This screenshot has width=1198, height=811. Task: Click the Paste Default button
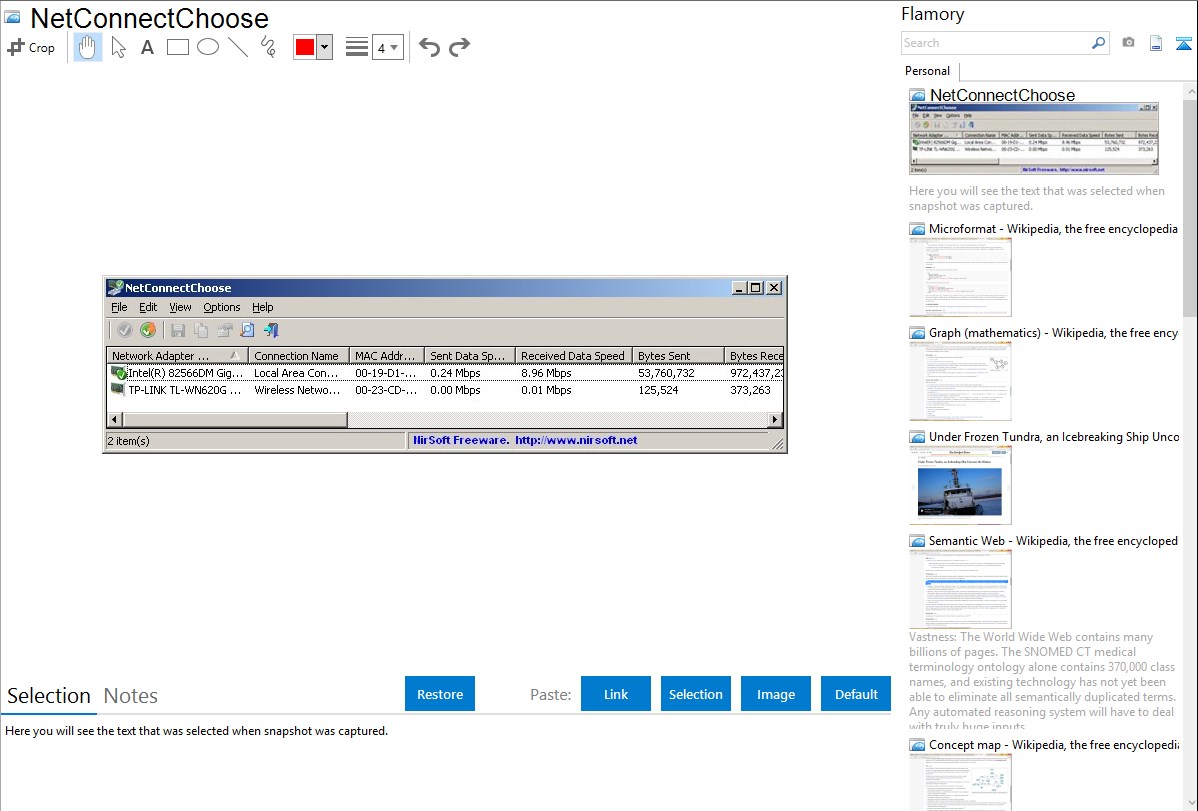point(856,694)
